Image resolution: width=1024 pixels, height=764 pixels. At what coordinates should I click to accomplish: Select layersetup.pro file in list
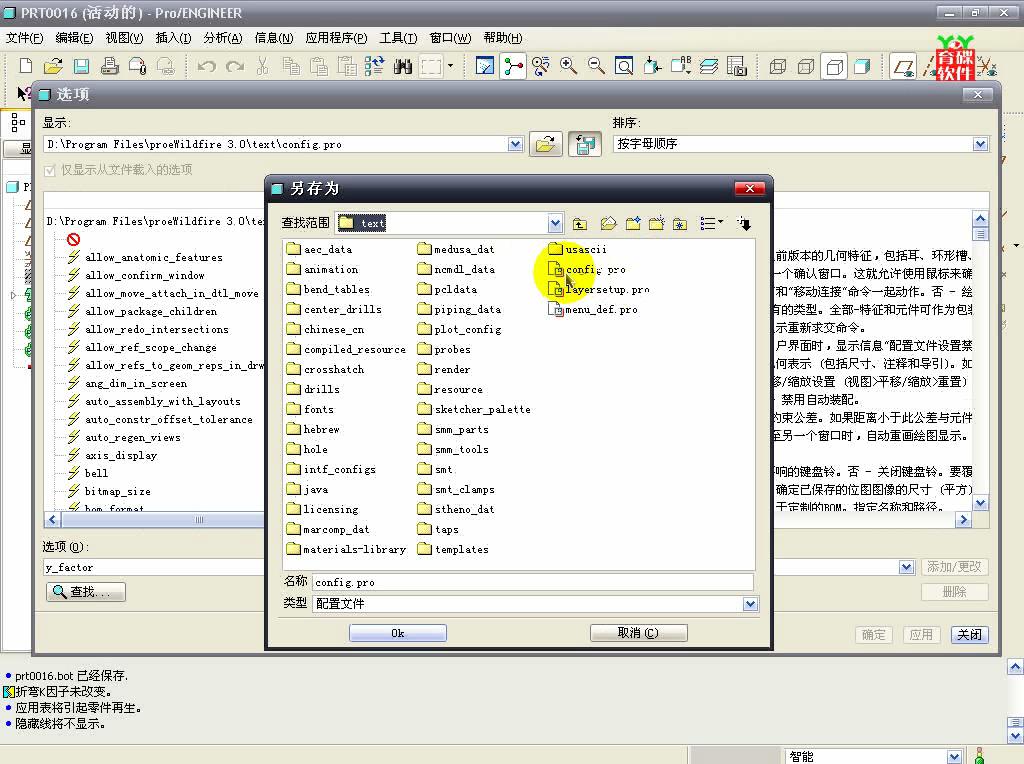[598, 289]
